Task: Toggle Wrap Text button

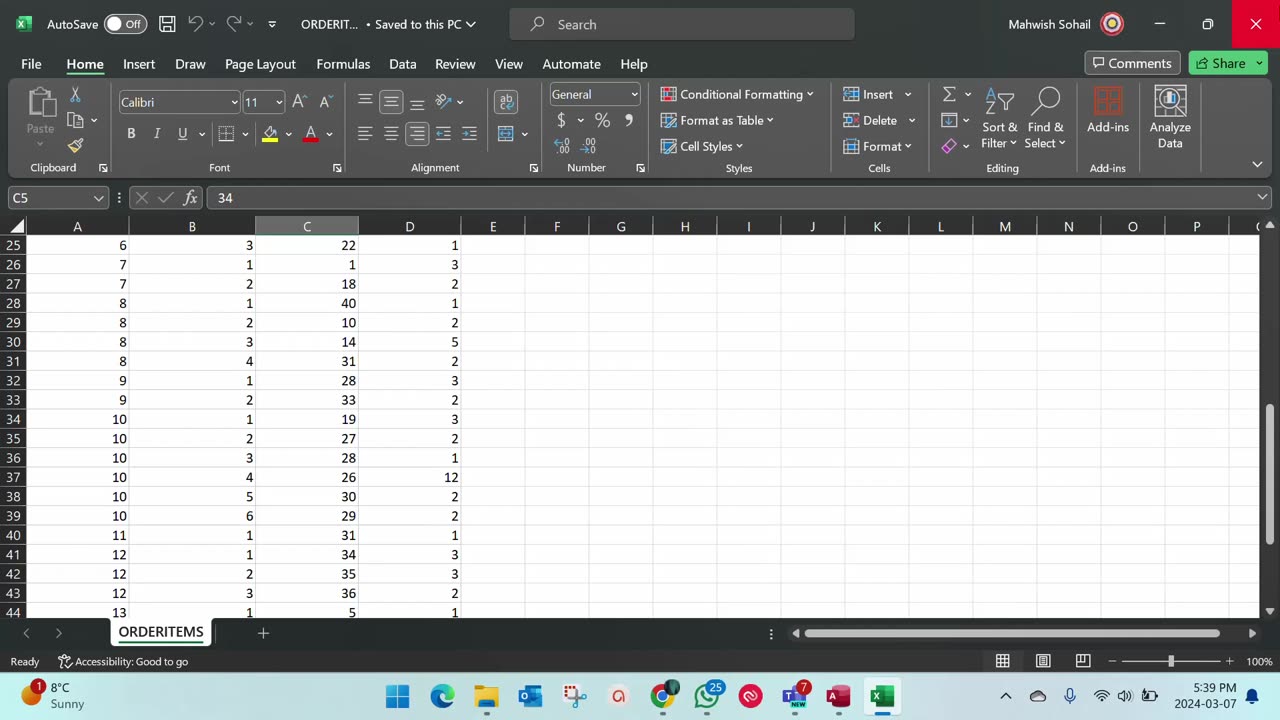Action: click(x=506, y=102)
